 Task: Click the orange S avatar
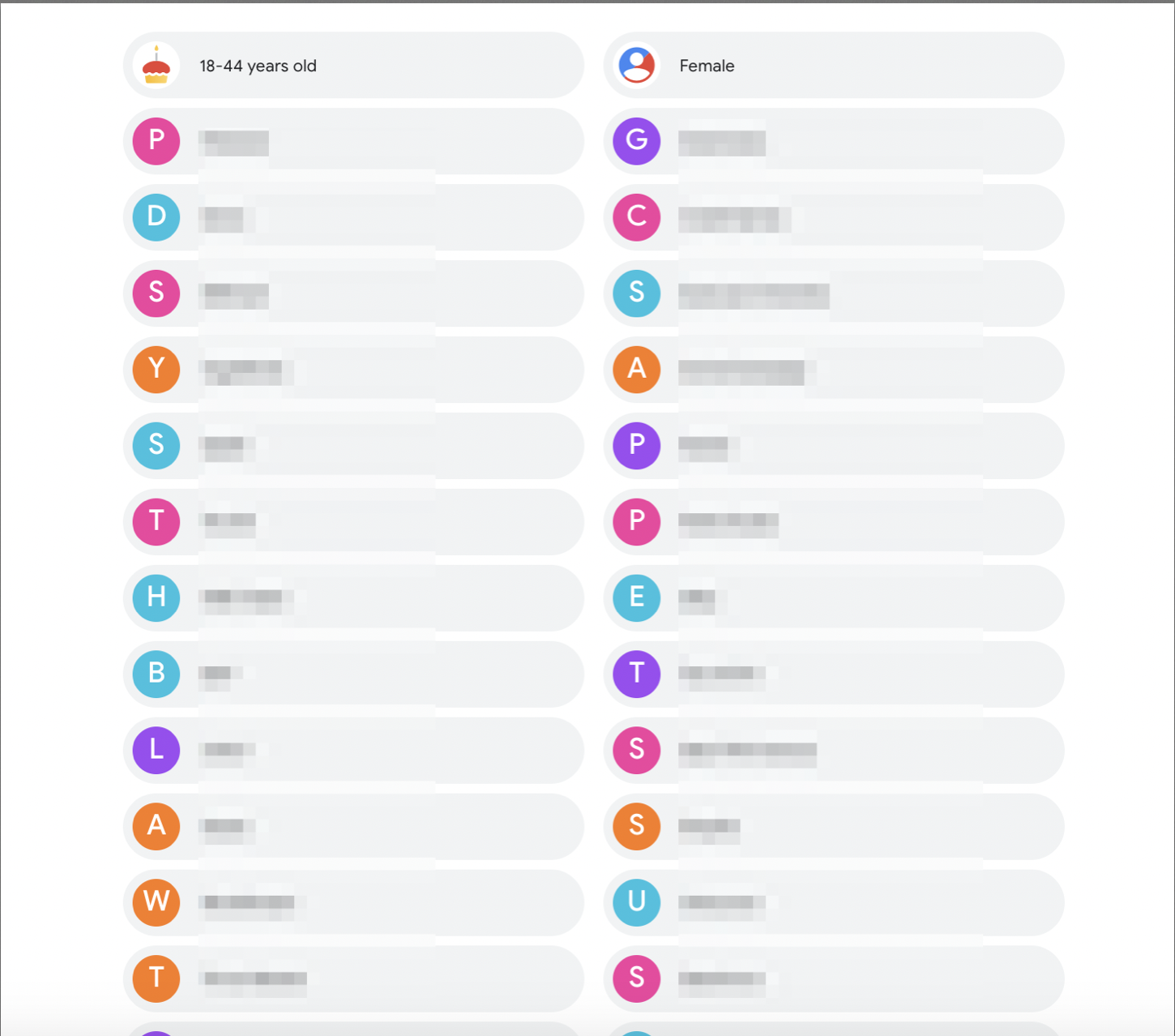637,825
